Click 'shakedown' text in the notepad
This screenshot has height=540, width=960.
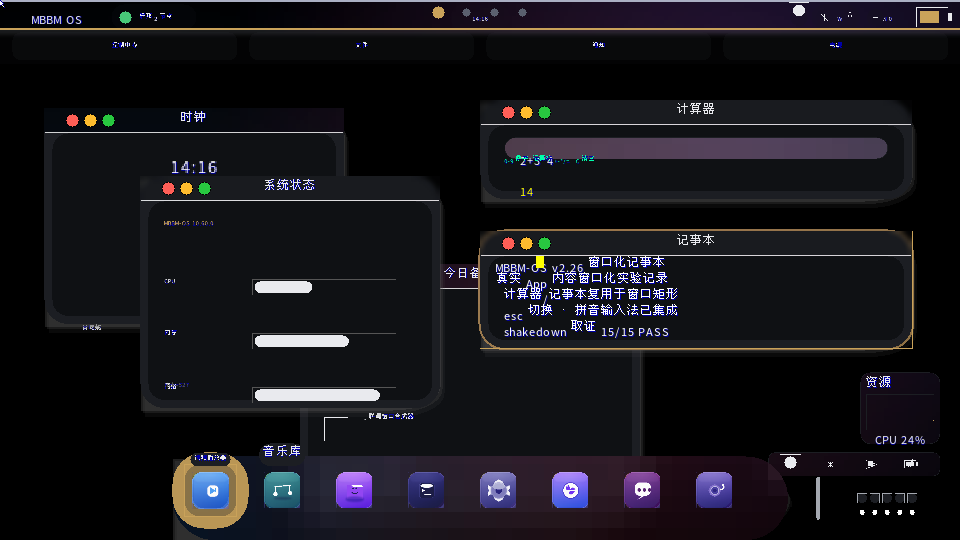[535, 332]
